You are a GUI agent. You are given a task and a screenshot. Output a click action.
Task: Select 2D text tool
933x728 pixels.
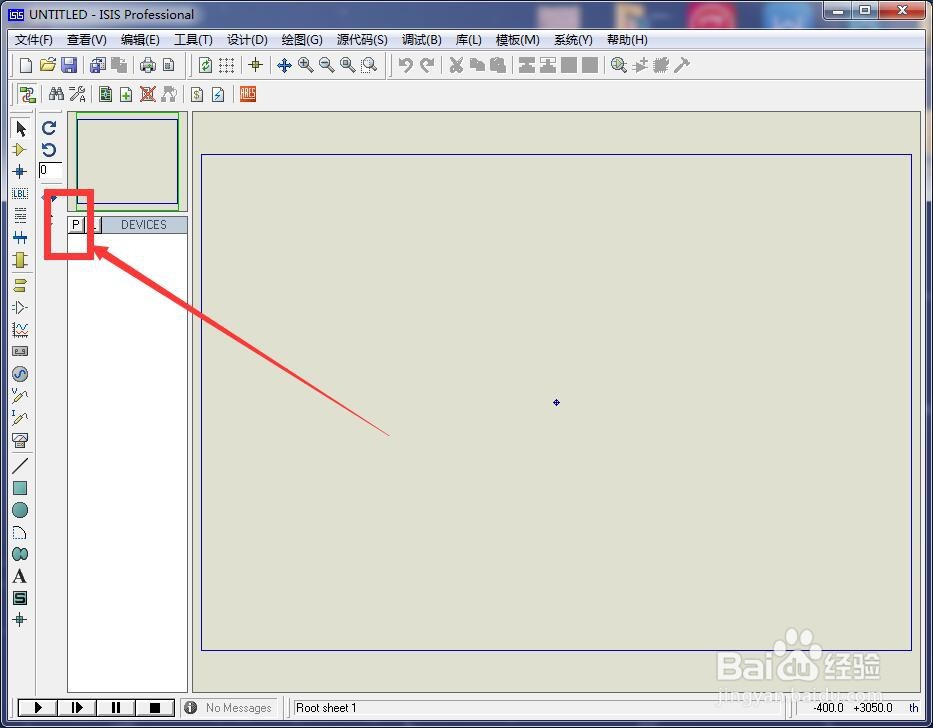click(20, 576)
